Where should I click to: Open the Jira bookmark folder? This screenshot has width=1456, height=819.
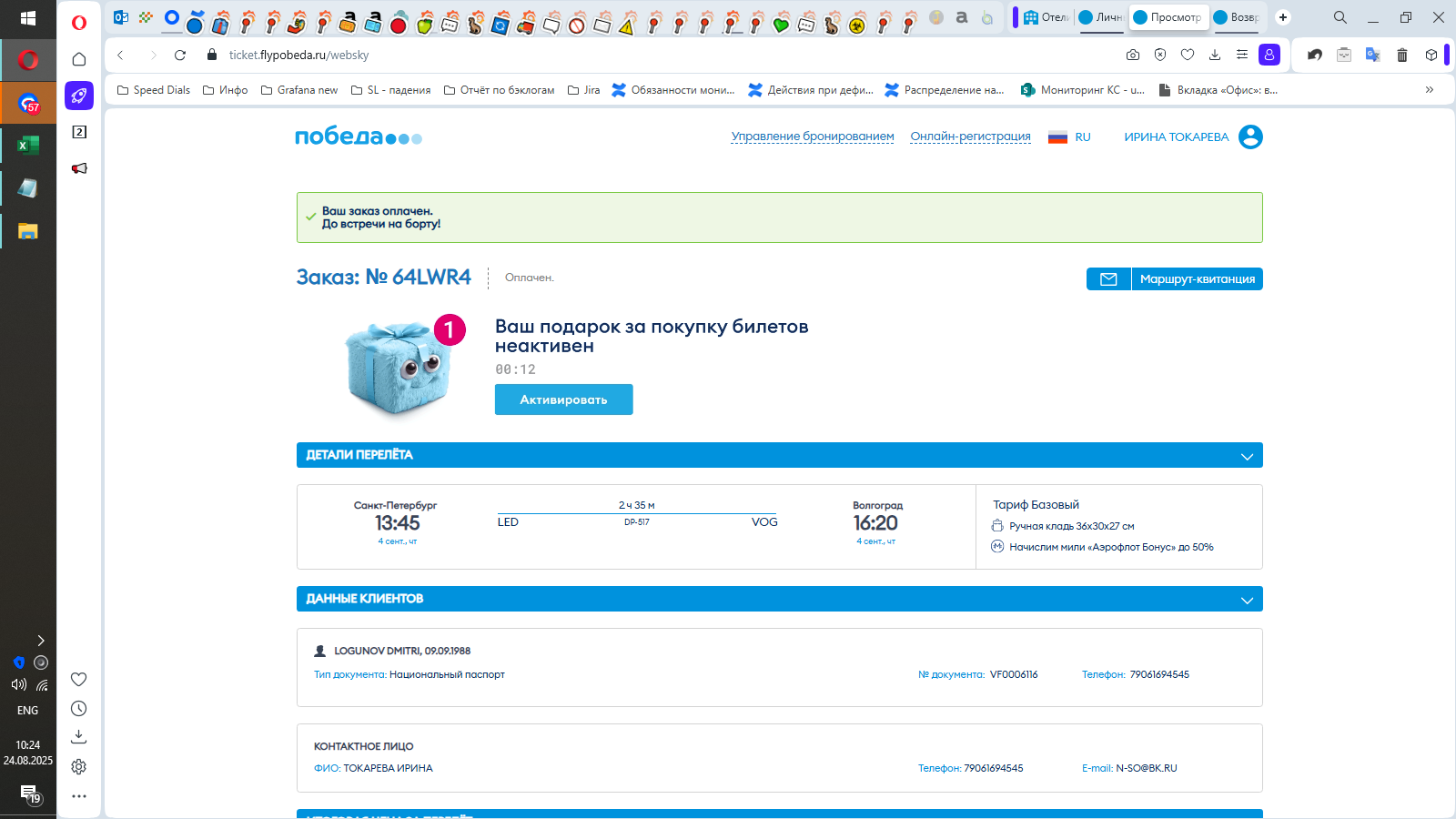click(583, 90)
